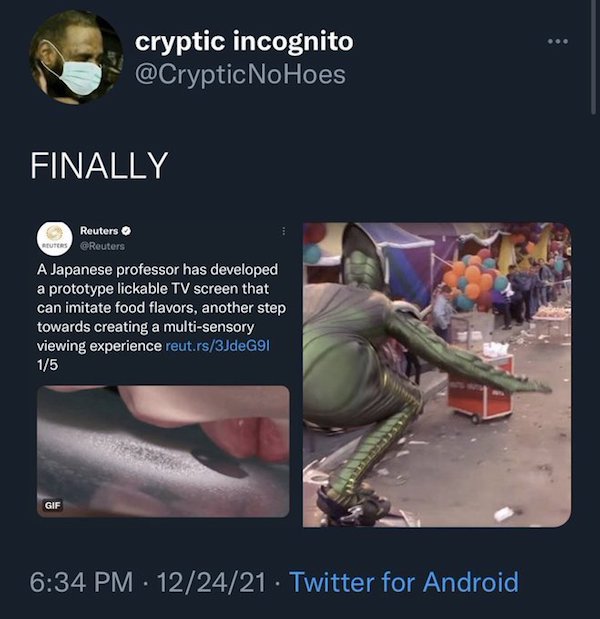The height and width of the screenshot is (619, 600).
Task: Open the quoted Reuters tweet's options menu
Action: 281,232
